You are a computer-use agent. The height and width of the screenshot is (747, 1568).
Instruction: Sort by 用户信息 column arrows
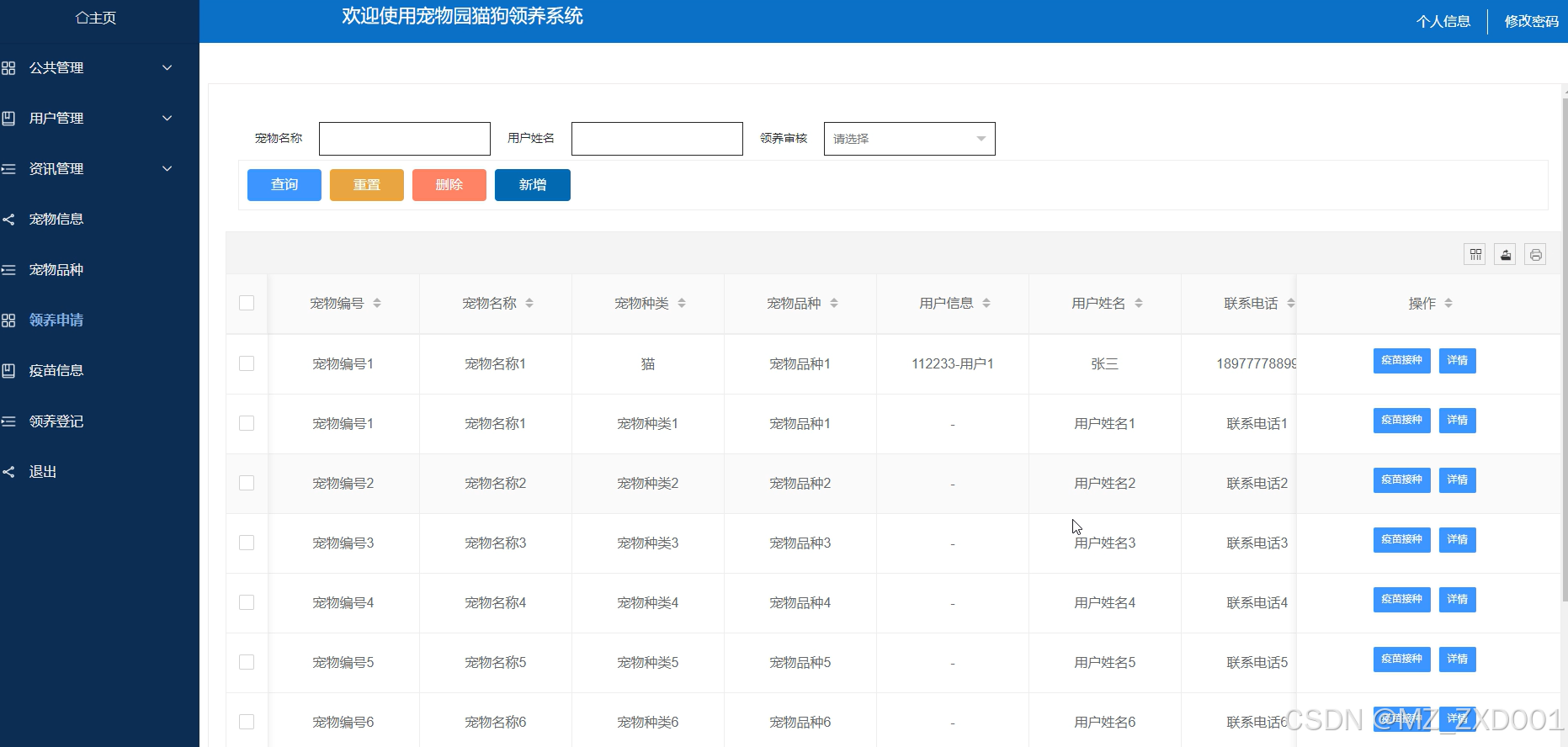[986, 303]
